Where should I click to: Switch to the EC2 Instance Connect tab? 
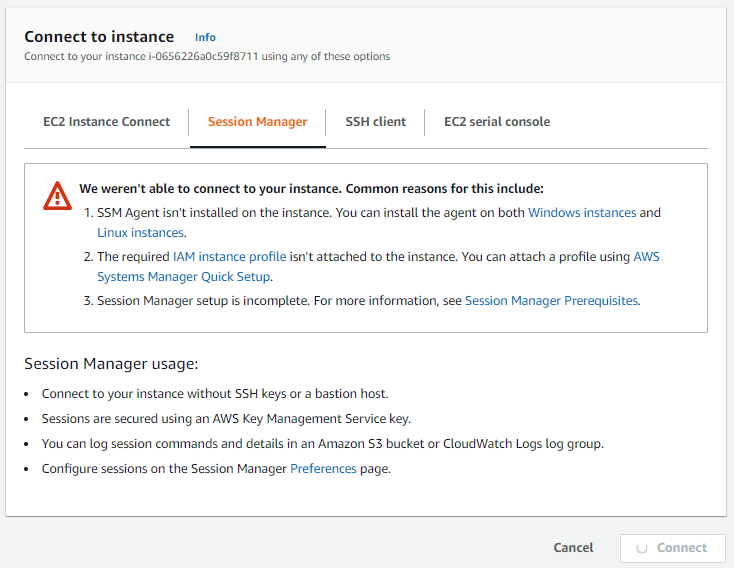[x=106, y=122]
